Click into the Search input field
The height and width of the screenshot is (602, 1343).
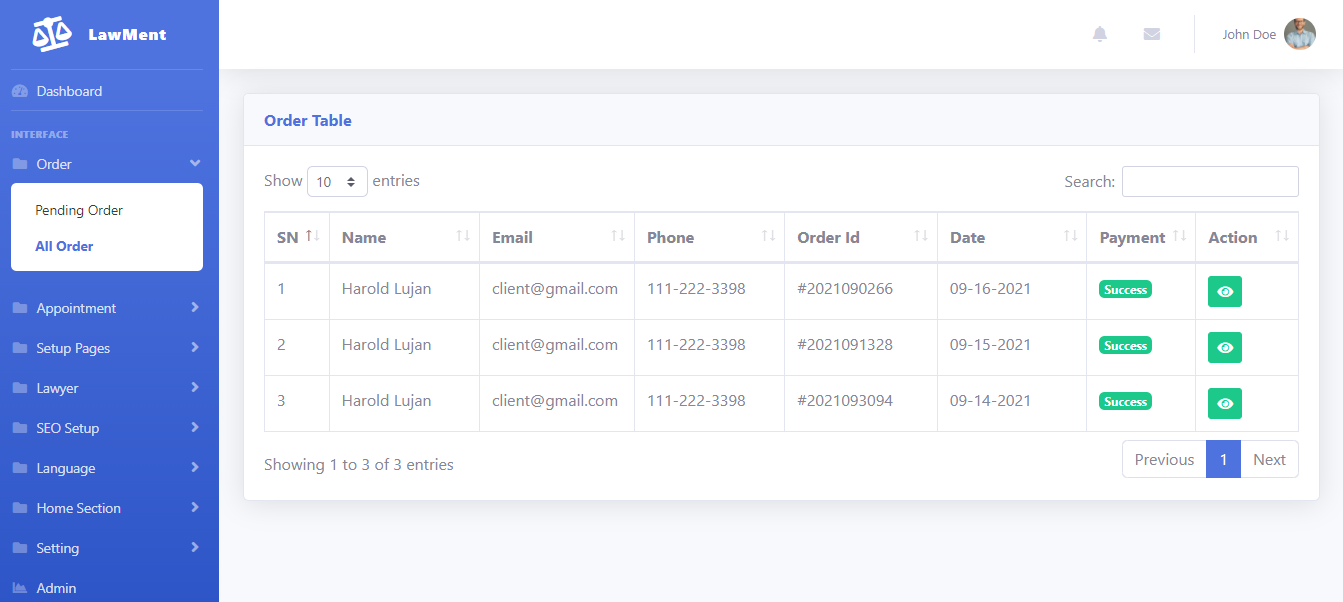(x=1210, y=182)
